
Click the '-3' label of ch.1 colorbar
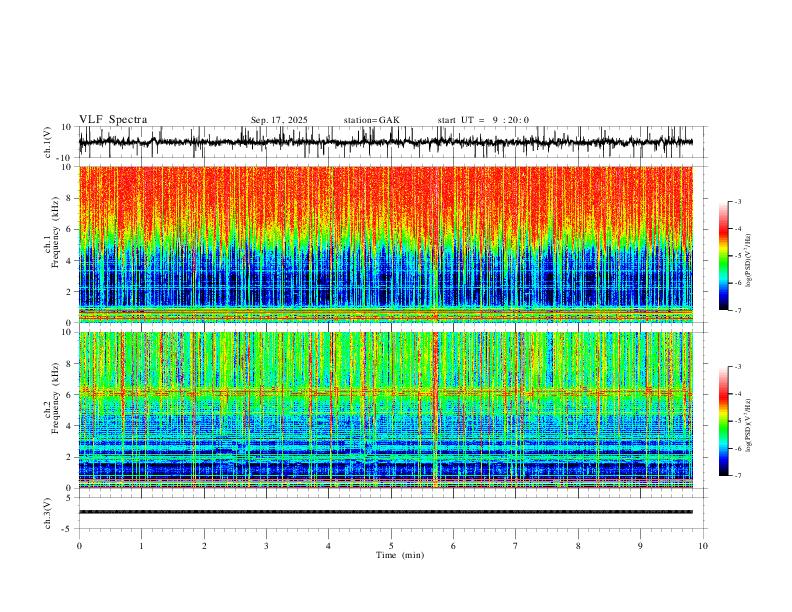pyautogui.click(x=737, y=201)
